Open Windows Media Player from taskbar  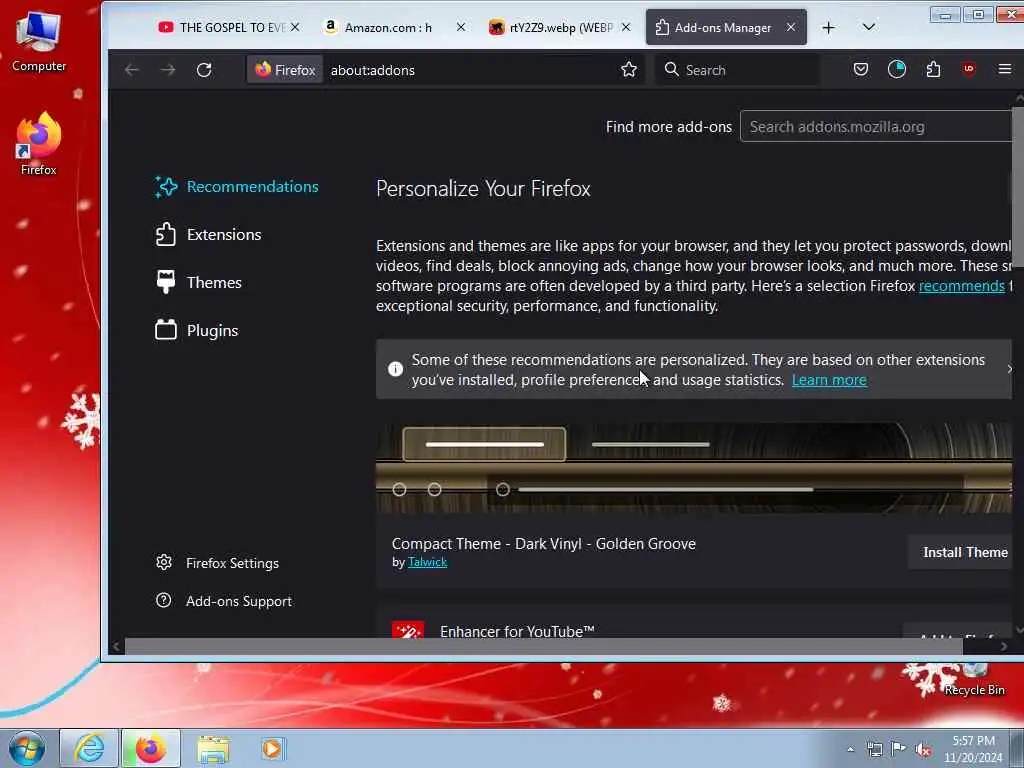(272, 749)
